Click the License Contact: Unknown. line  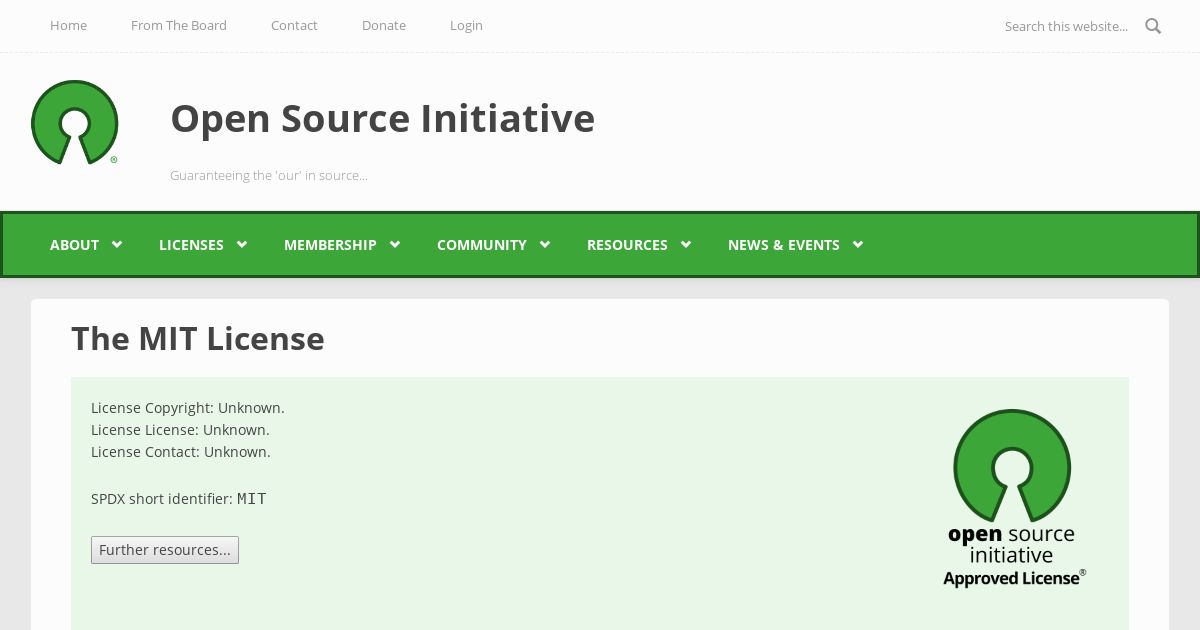click(x=181, y=452)
